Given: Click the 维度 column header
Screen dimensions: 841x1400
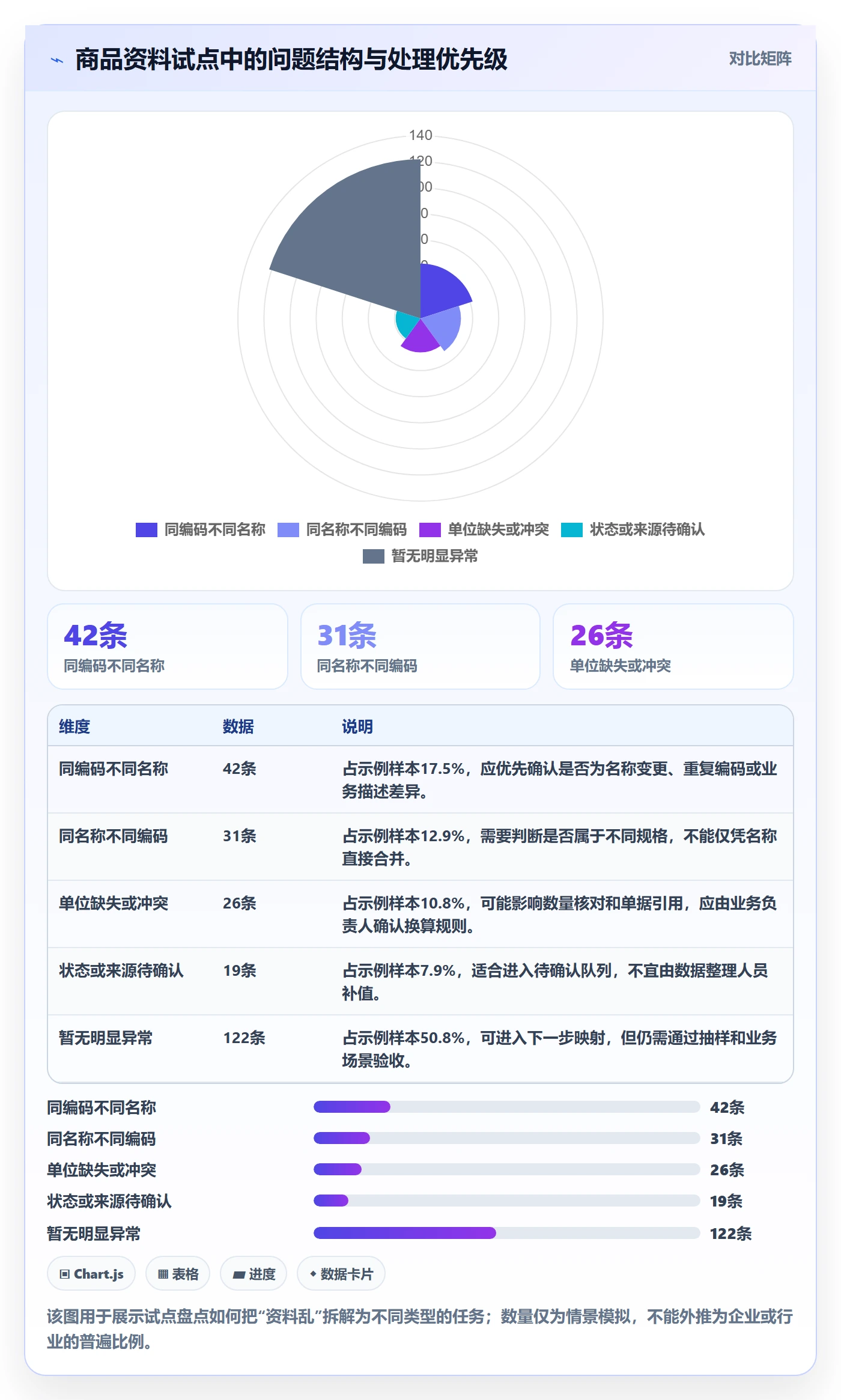Looking at the screenshot, I should pyautogui.click(x=74, y=726).
